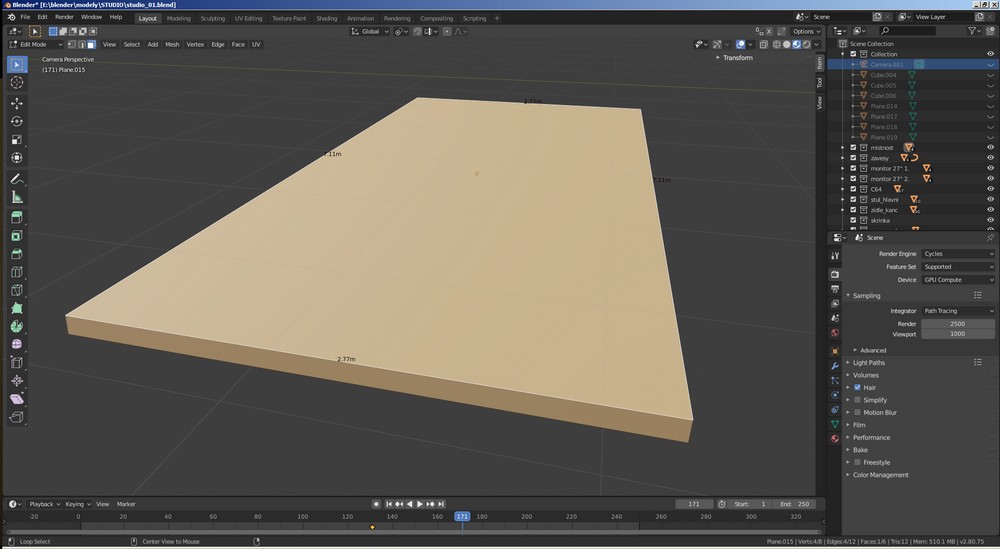Click the play animation button
This screenshot has width=1000, height=549.
[419, 504]
